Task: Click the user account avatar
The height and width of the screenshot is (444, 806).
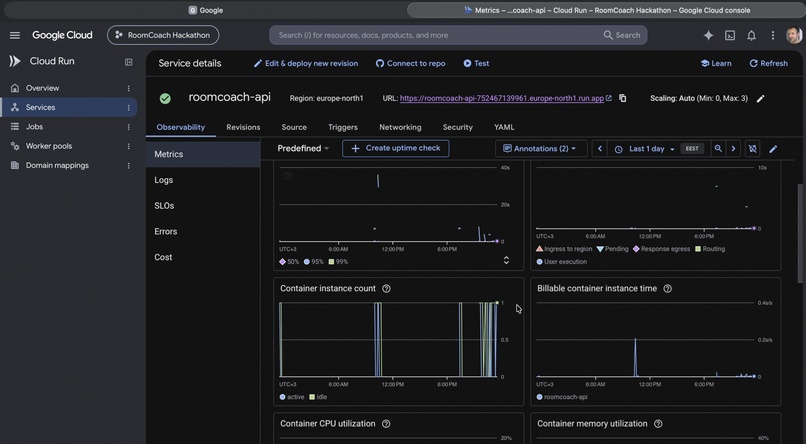Action: 794,35
